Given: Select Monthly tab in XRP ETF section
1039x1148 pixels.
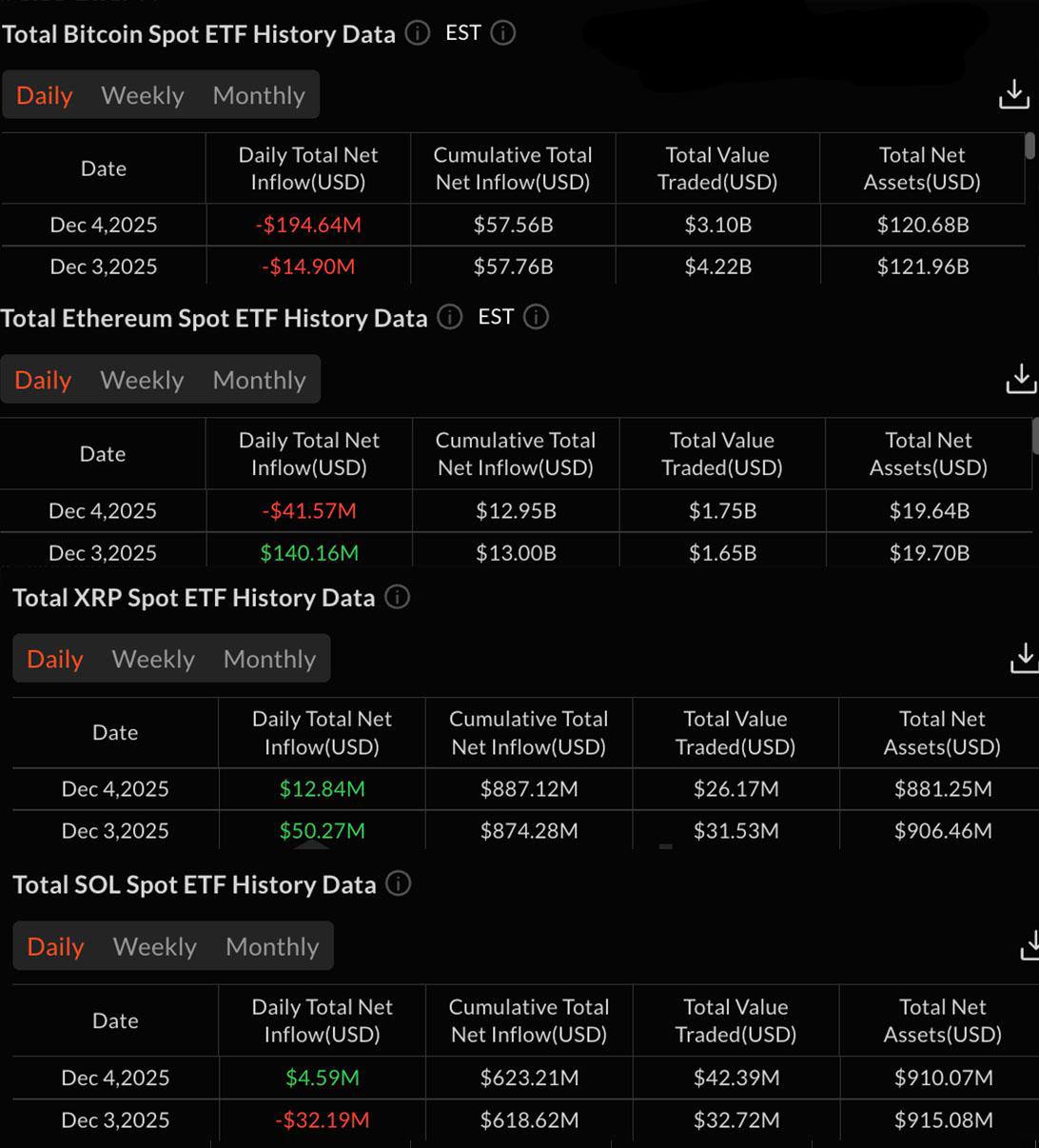Looking at the screenshot, I should (x=269, y=659).
